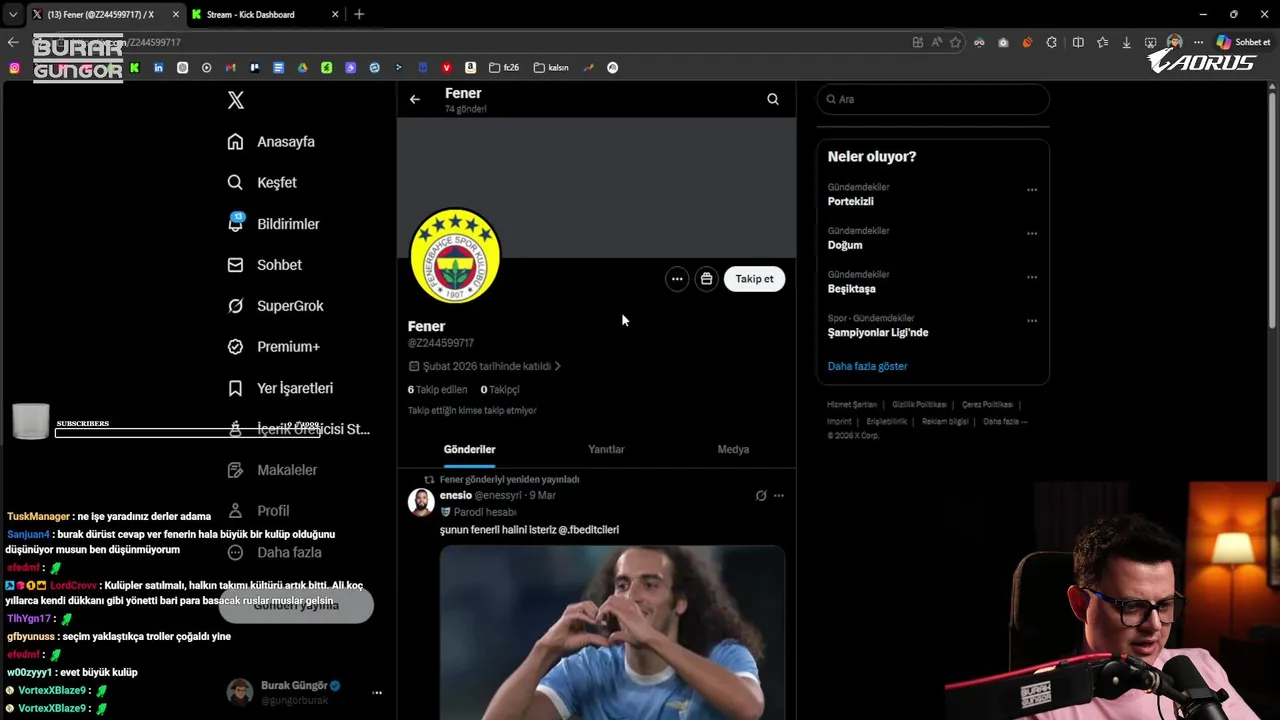The height and width of the screenshot is (720, 1280).
Task: Open enesio avatar in reposted post
Action: coord(421,502)
